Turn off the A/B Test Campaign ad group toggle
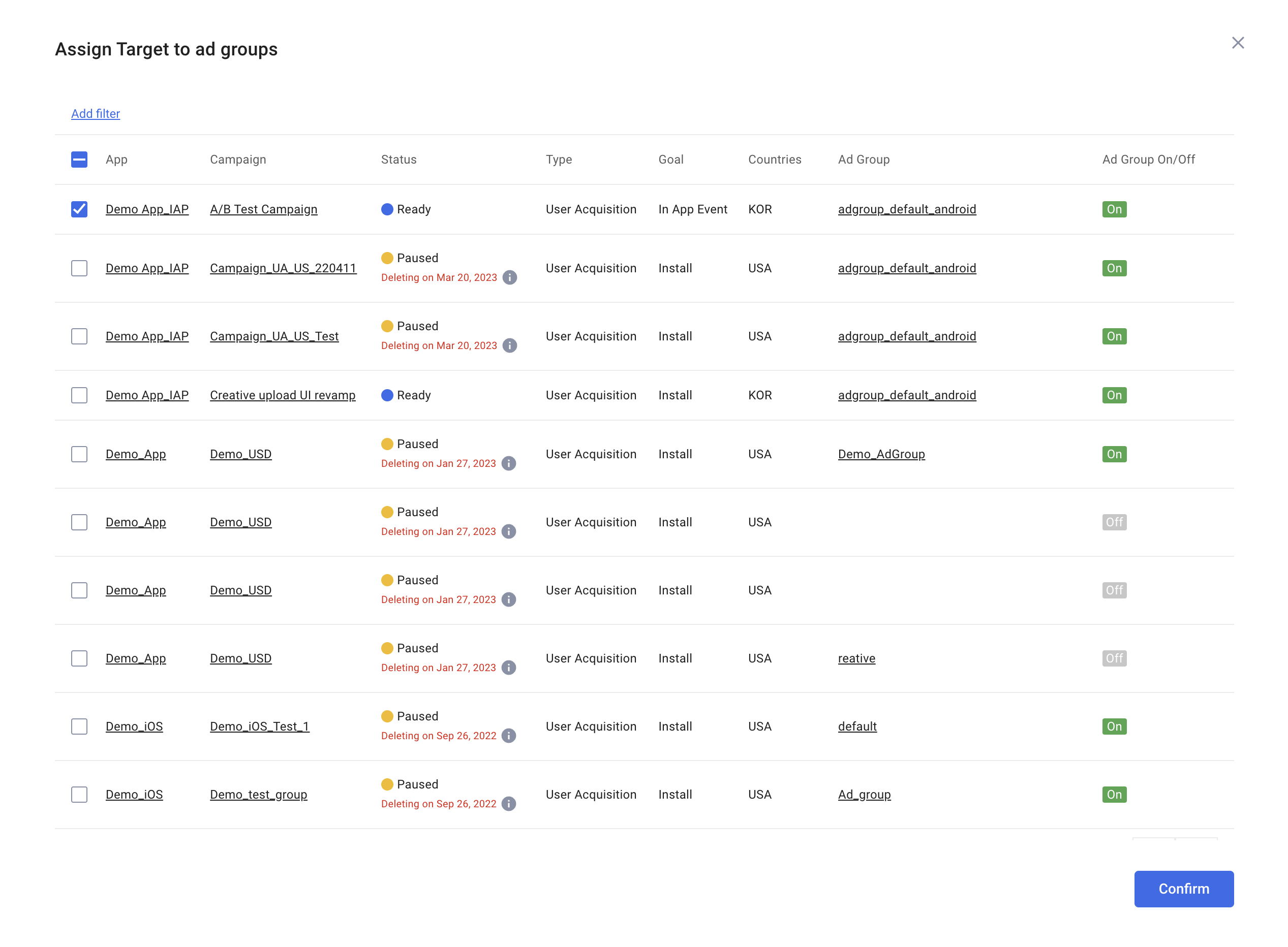 coord(1114,209)
